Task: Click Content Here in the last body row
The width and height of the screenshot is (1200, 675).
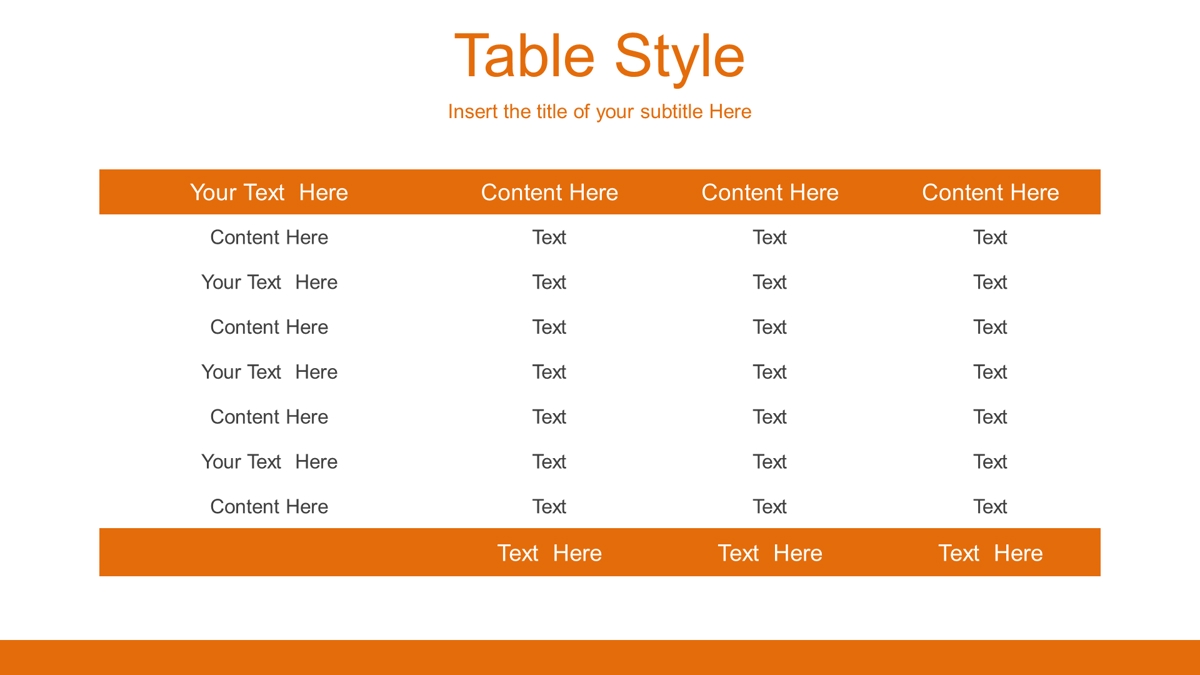Action: (269, 507)
